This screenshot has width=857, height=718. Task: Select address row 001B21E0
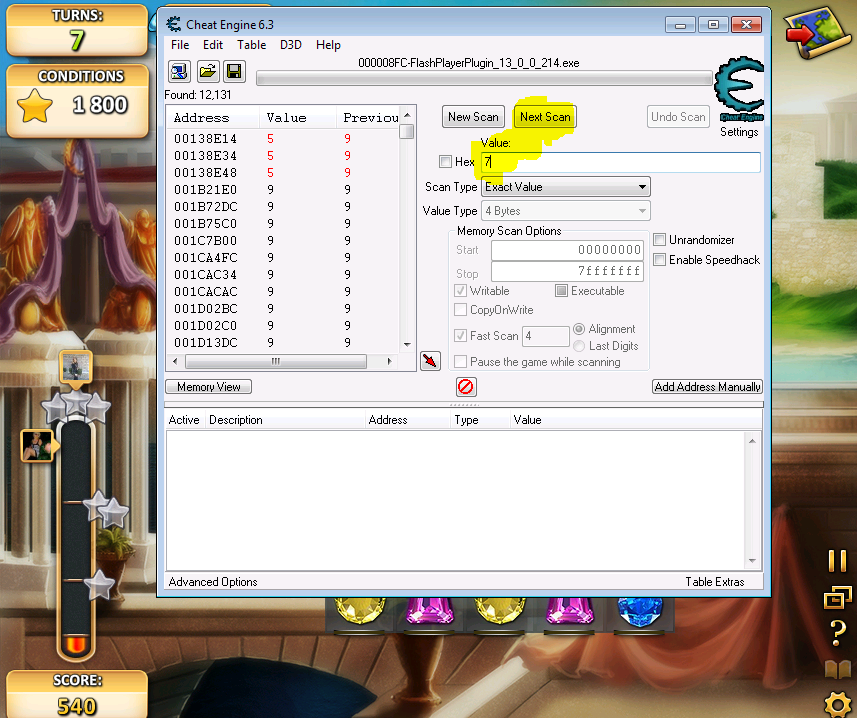tap(283, 190)
